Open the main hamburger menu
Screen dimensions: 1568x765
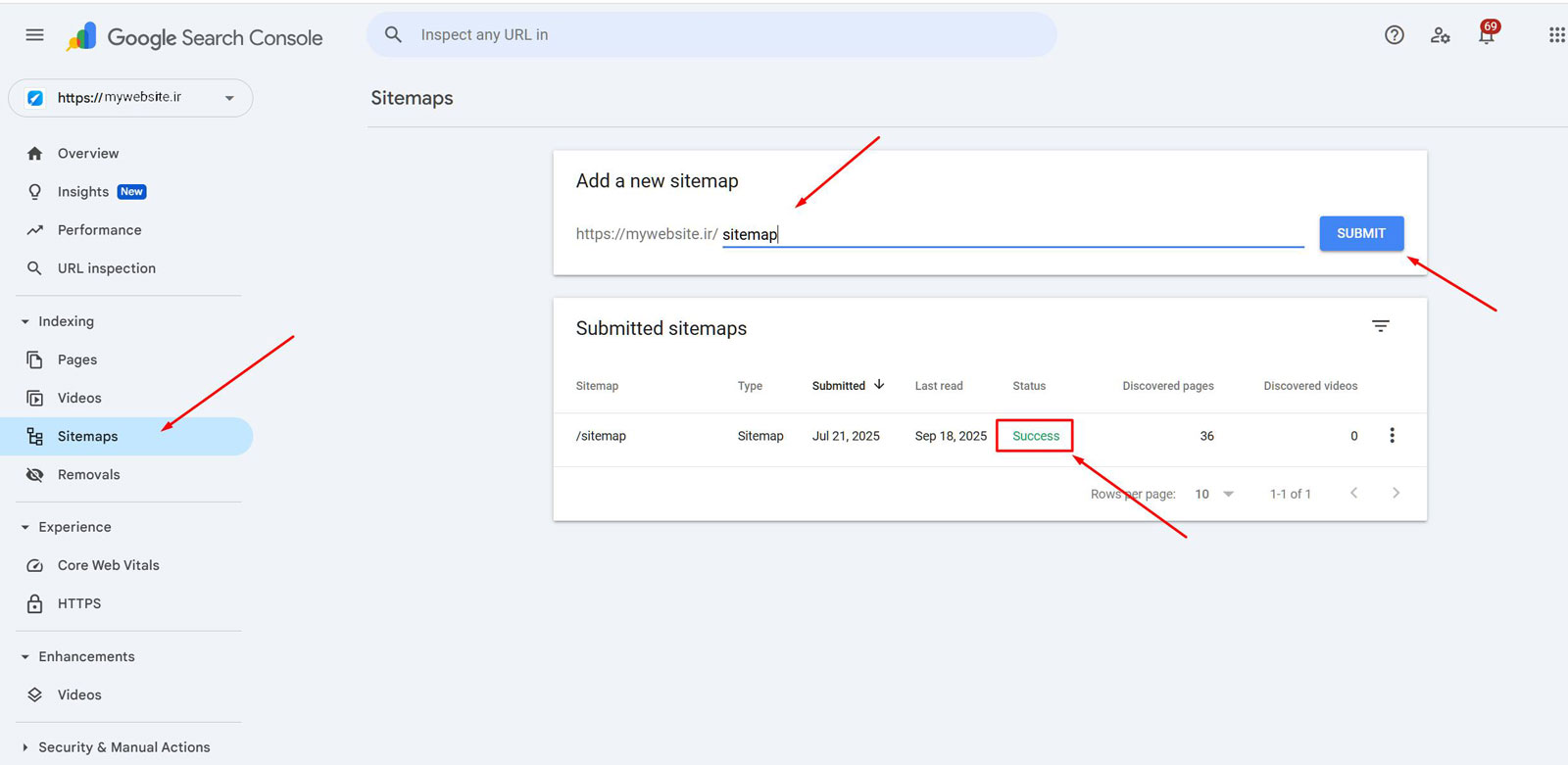point(34,35)
